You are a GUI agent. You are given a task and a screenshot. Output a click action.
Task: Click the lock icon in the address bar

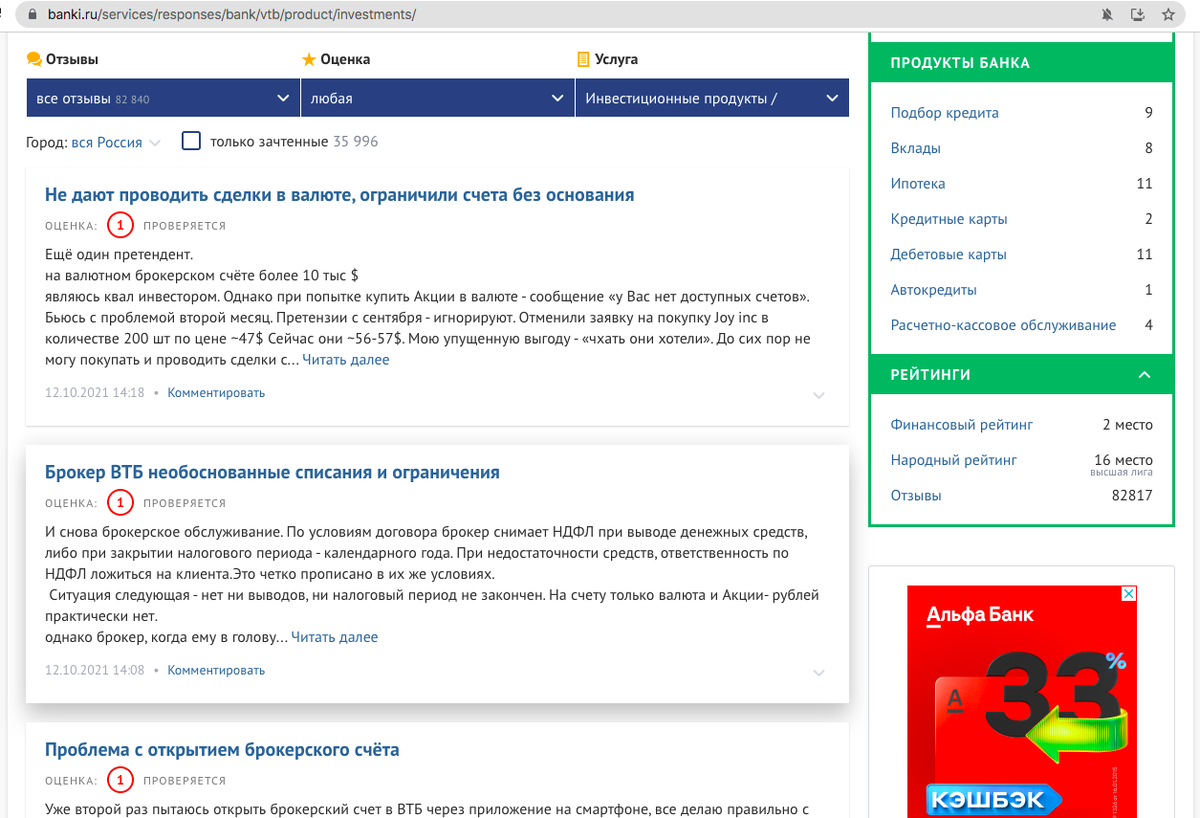[x=34, y=15]
